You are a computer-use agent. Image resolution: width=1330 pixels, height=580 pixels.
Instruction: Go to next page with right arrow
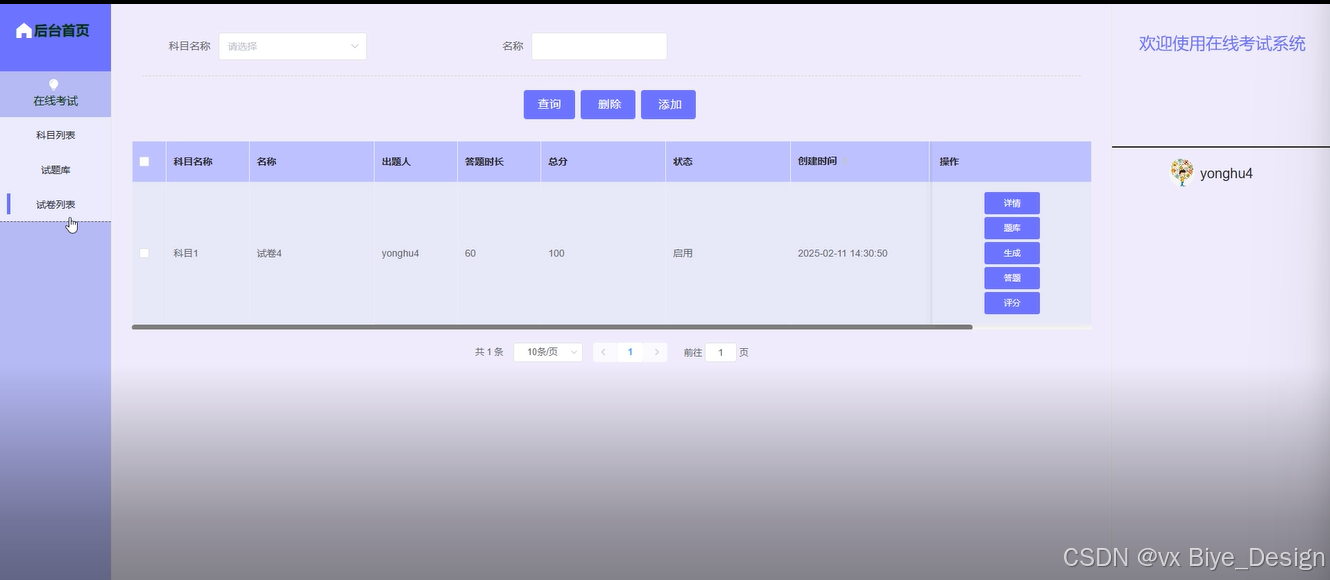656,352
